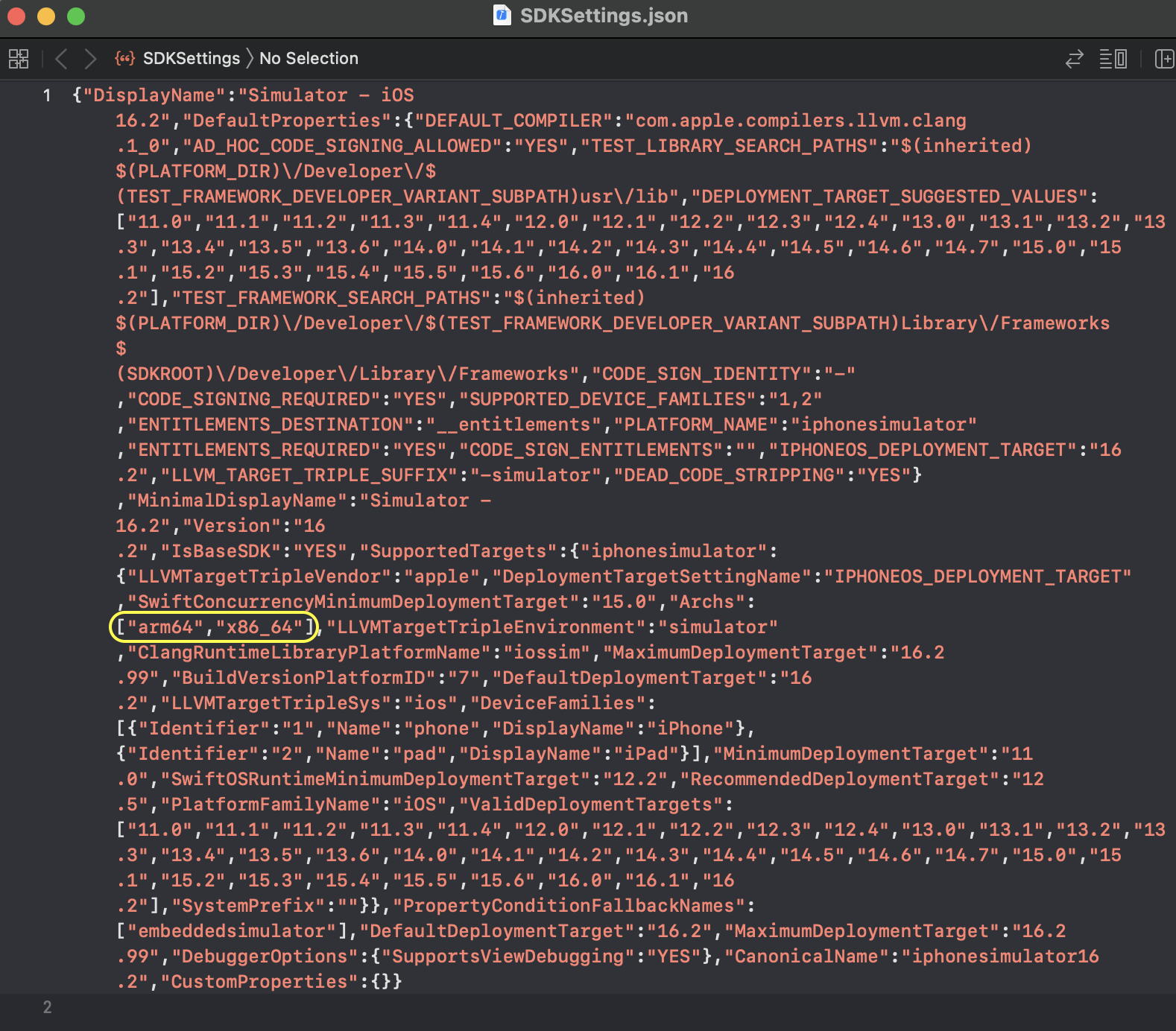Click "CODE_SIGNING_REQUIRED" key
The width and height of the screenshot is (1176, 1031).
tap(254, 399)
